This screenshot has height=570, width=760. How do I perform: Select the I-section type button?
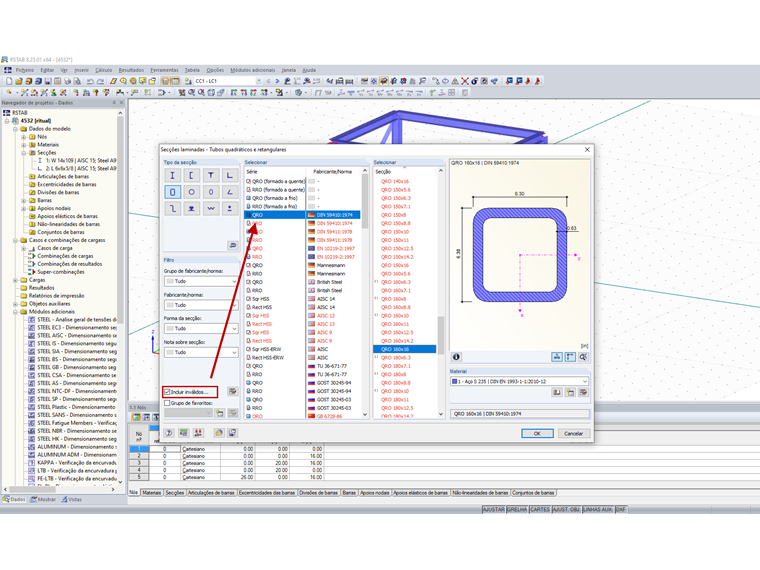click(x=172, y=175)
